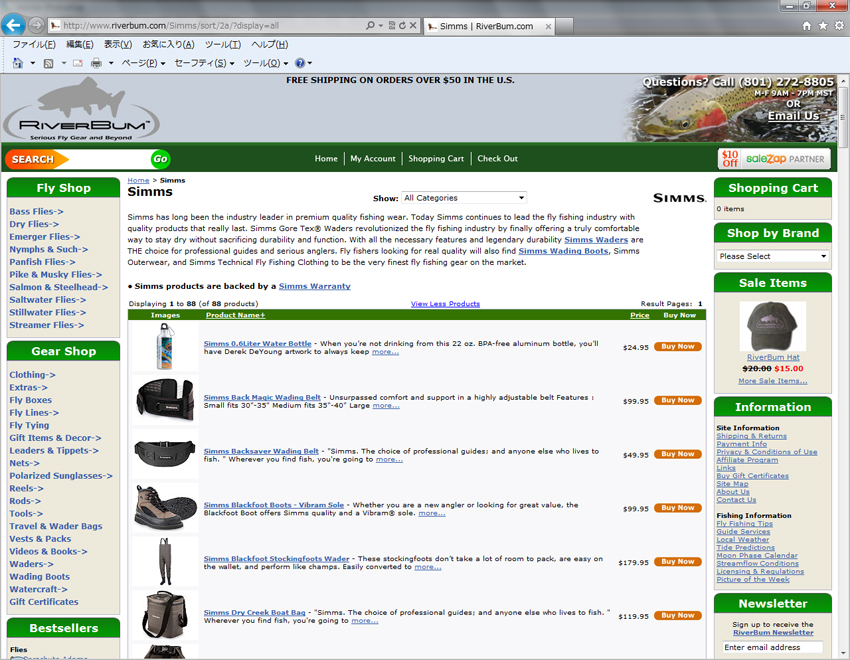Go to Check Out in navigation bar
Viewport: 850px width, 660px height.
point(498,159)
